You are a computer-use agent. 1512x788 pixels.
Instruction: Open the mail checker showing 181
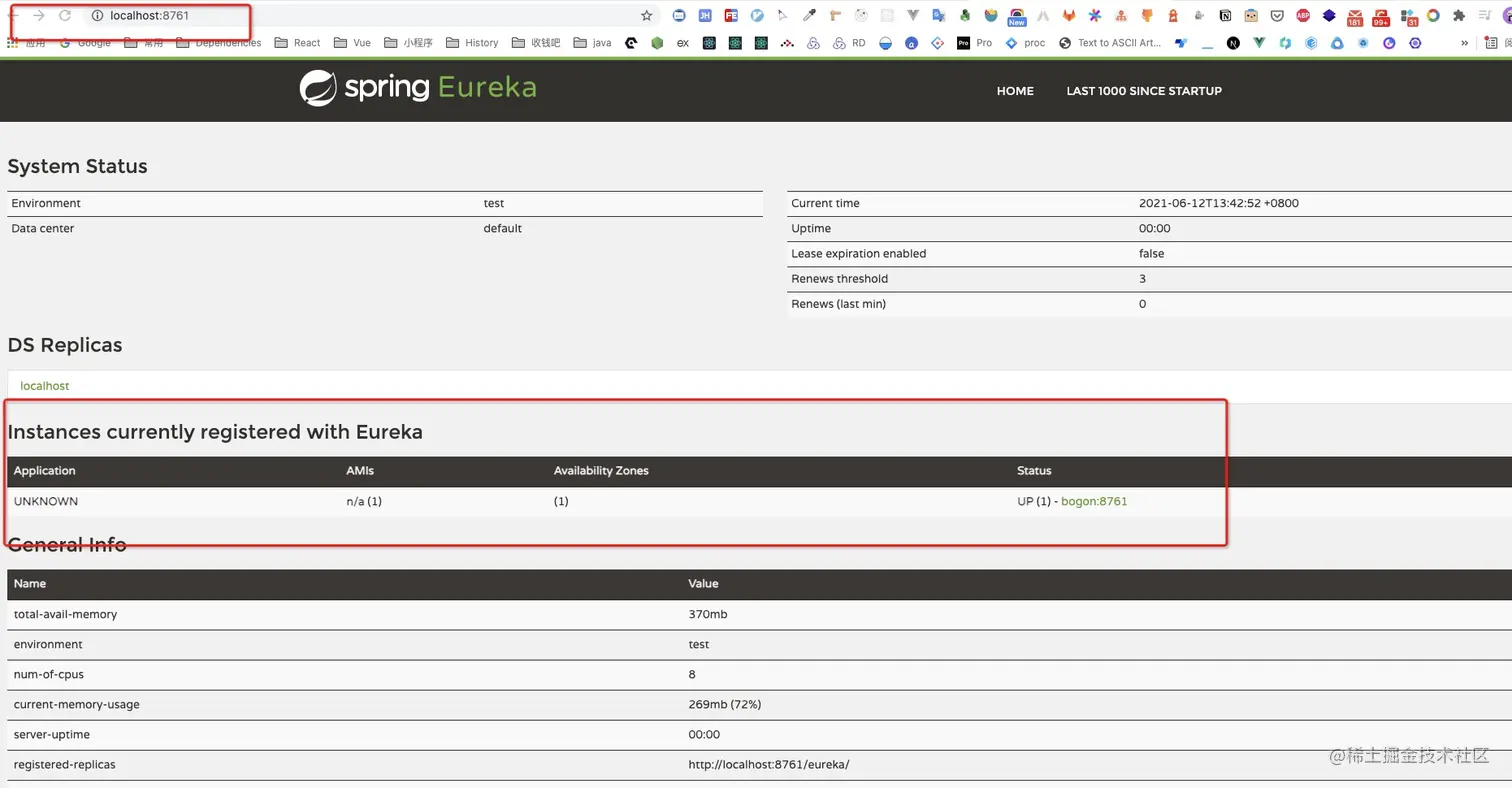pyautogui.click(x=1354, y=17)
